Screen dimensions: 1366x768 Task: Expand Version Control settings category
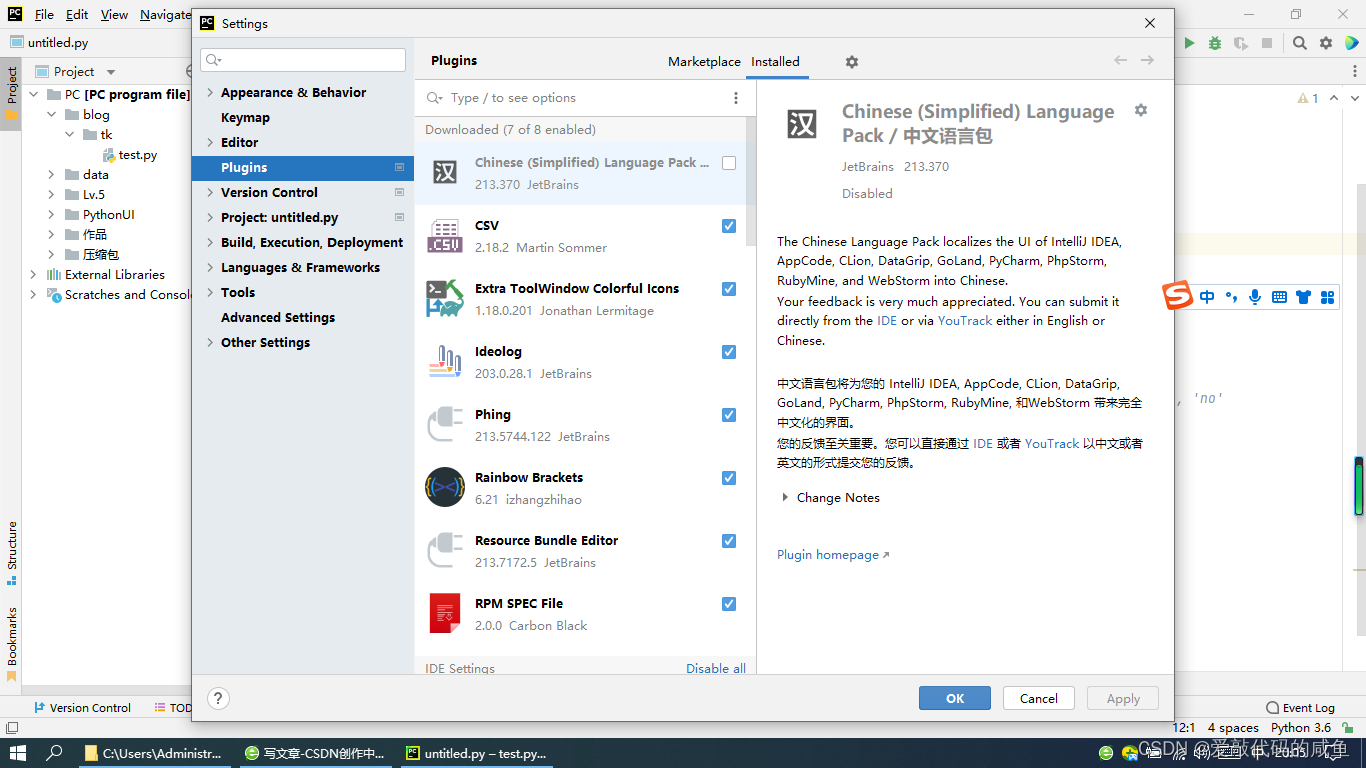(x=209, y=192)
